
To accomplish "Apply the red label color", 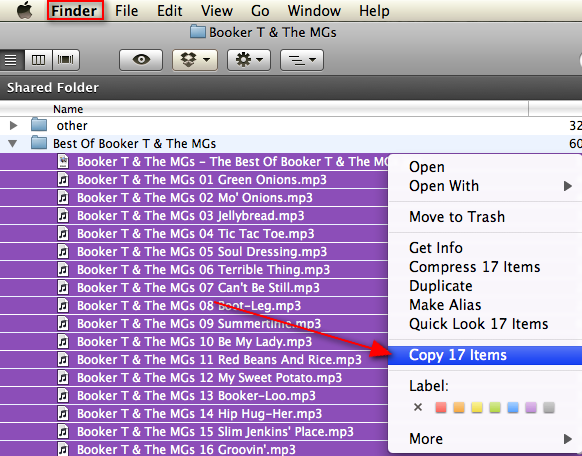I will pyautogui.click(x=441, y=407).
